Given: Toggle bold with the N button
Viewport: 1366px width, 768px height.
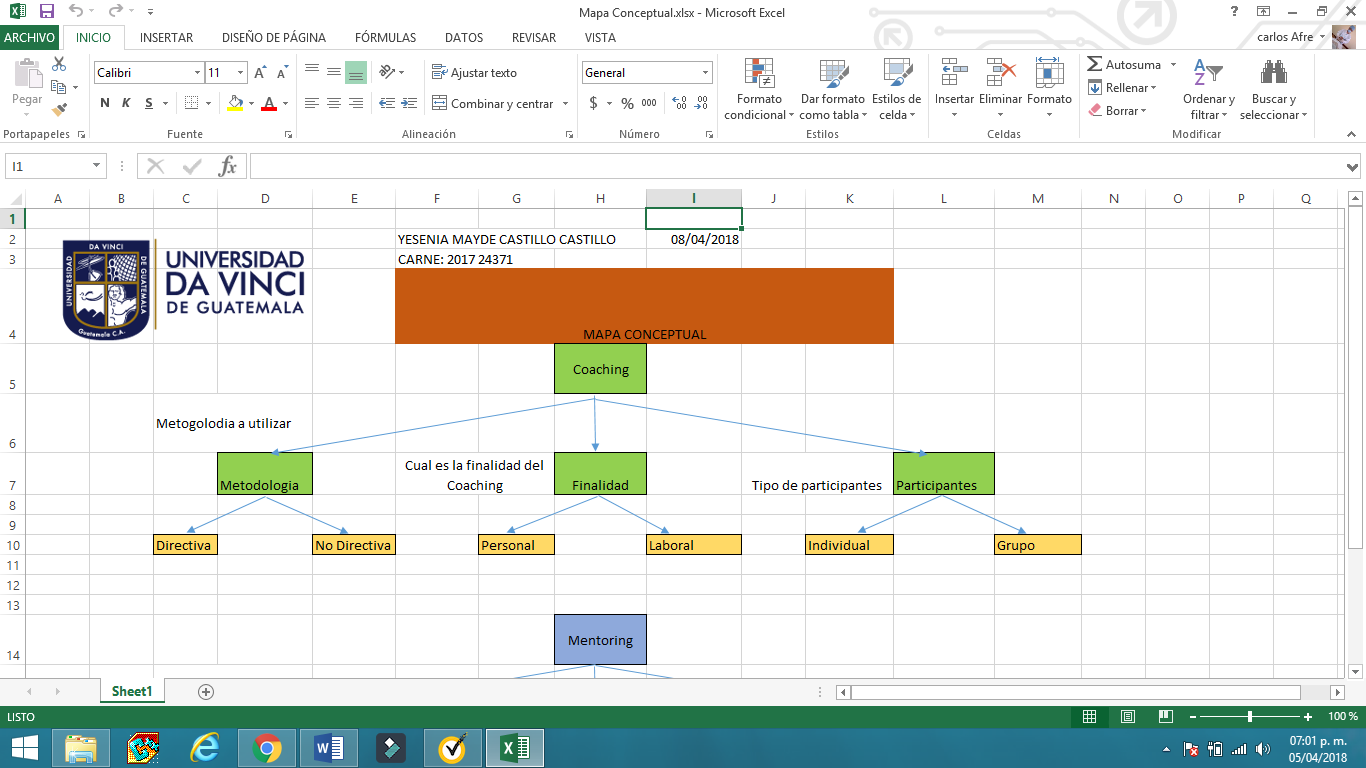Looking at the screenshot, I should tap(103, 103).
